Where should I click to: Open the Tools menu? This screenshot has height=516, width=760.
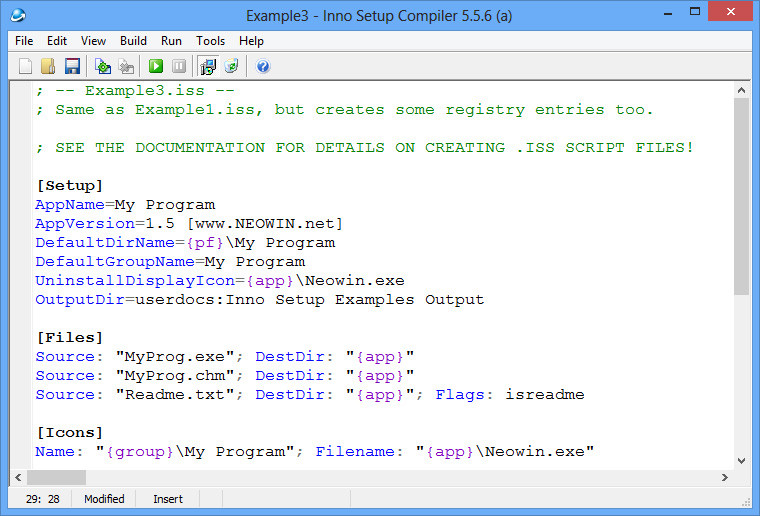point(210,41)
